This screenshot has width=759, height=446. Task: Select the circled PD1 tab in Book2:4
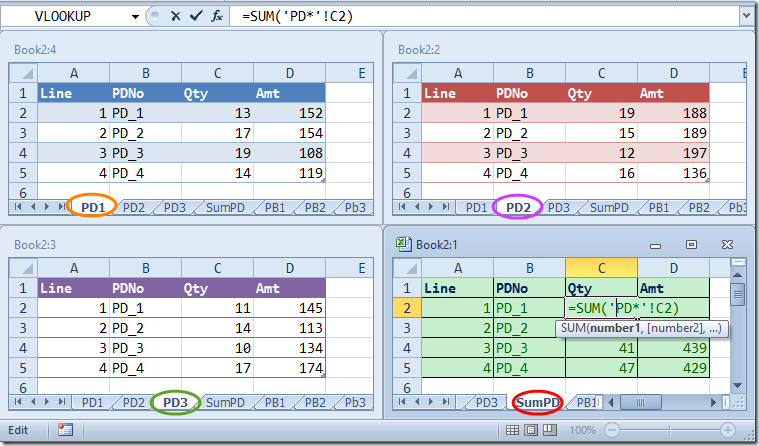pyautogui.click(x=92, y=207)
